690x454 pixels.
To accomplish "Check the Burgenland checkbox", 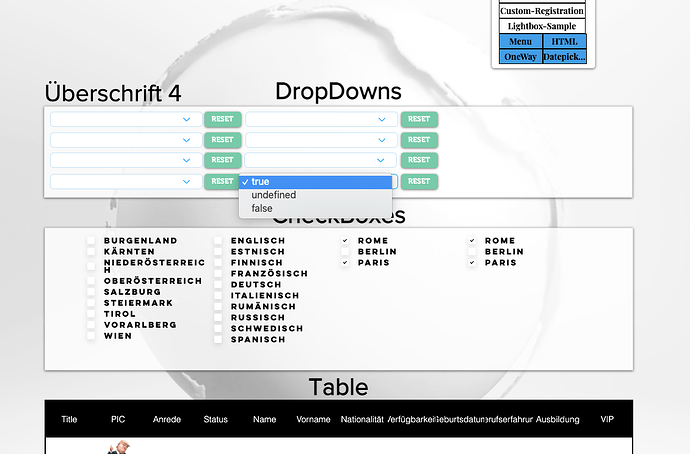I will [x=91, y=241].
